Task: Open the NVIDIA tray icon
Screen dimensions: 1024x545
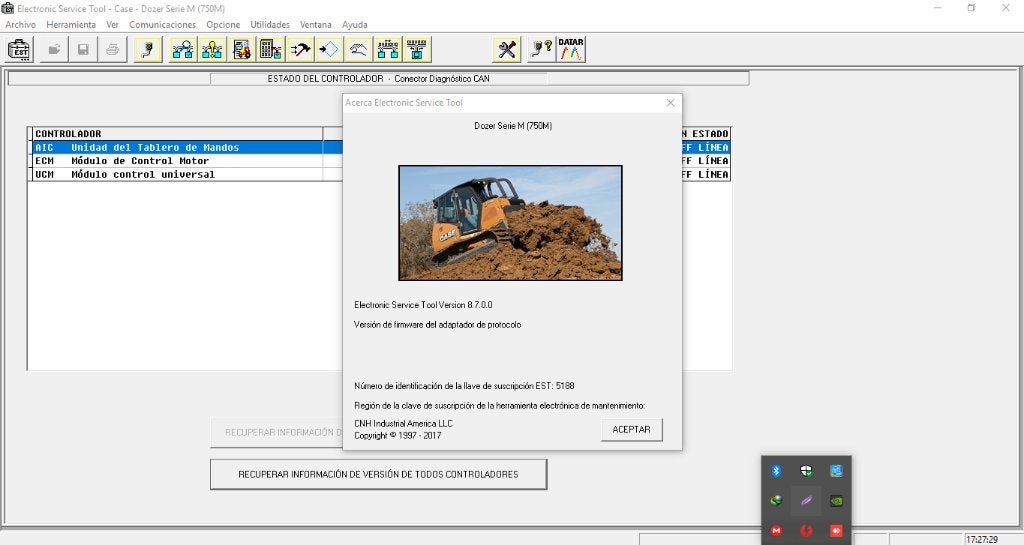Action: coord(836,501)
